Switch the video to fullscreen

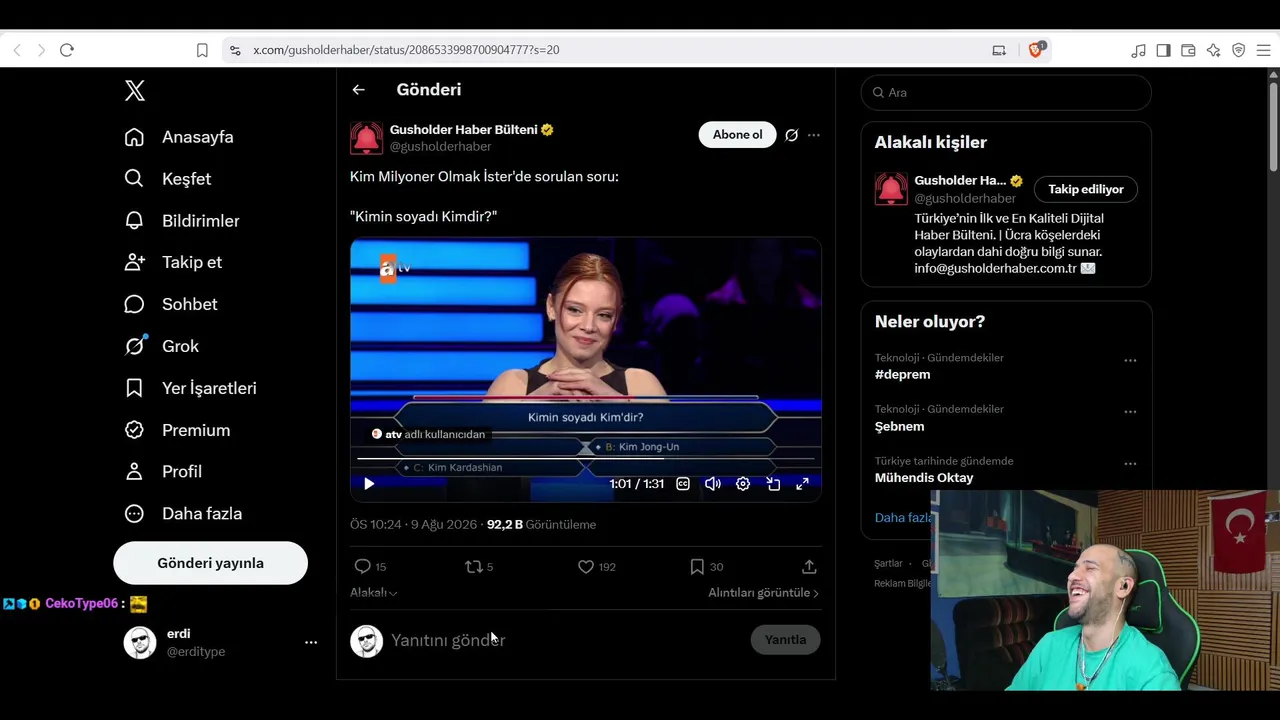802,484
